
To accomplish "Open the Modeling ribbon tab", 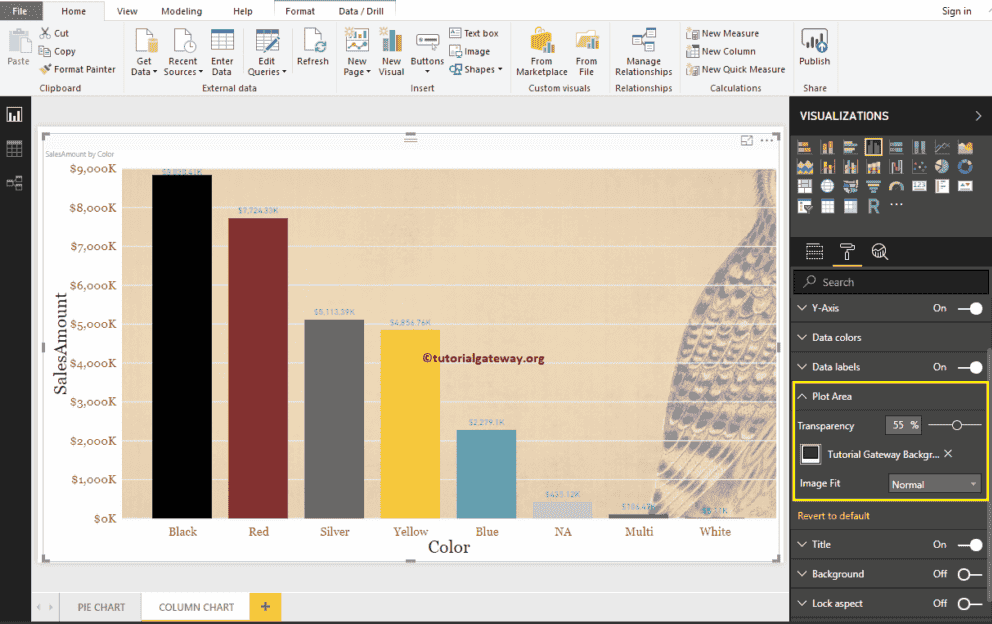I will point(182,11).
